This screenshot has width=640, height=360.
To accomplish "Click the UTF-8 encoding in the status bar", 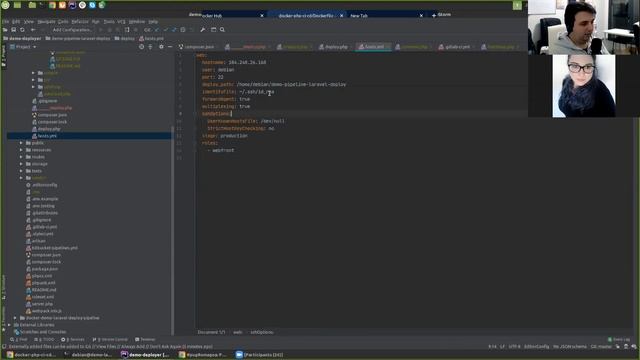I will pos(514,347).
